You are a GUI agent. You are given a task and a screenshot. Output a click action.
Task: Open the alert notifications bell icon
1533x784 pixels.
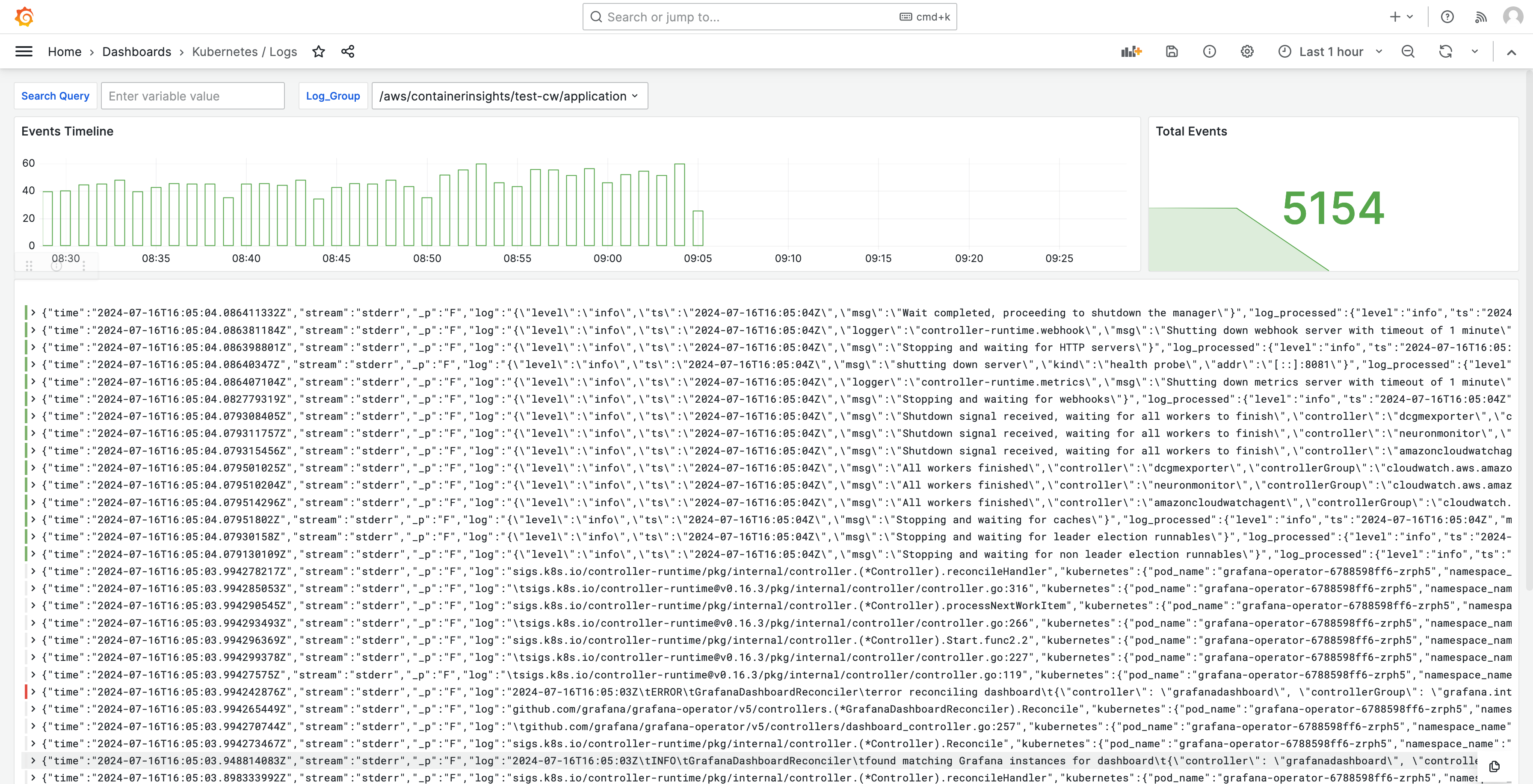pos(1481,17)
